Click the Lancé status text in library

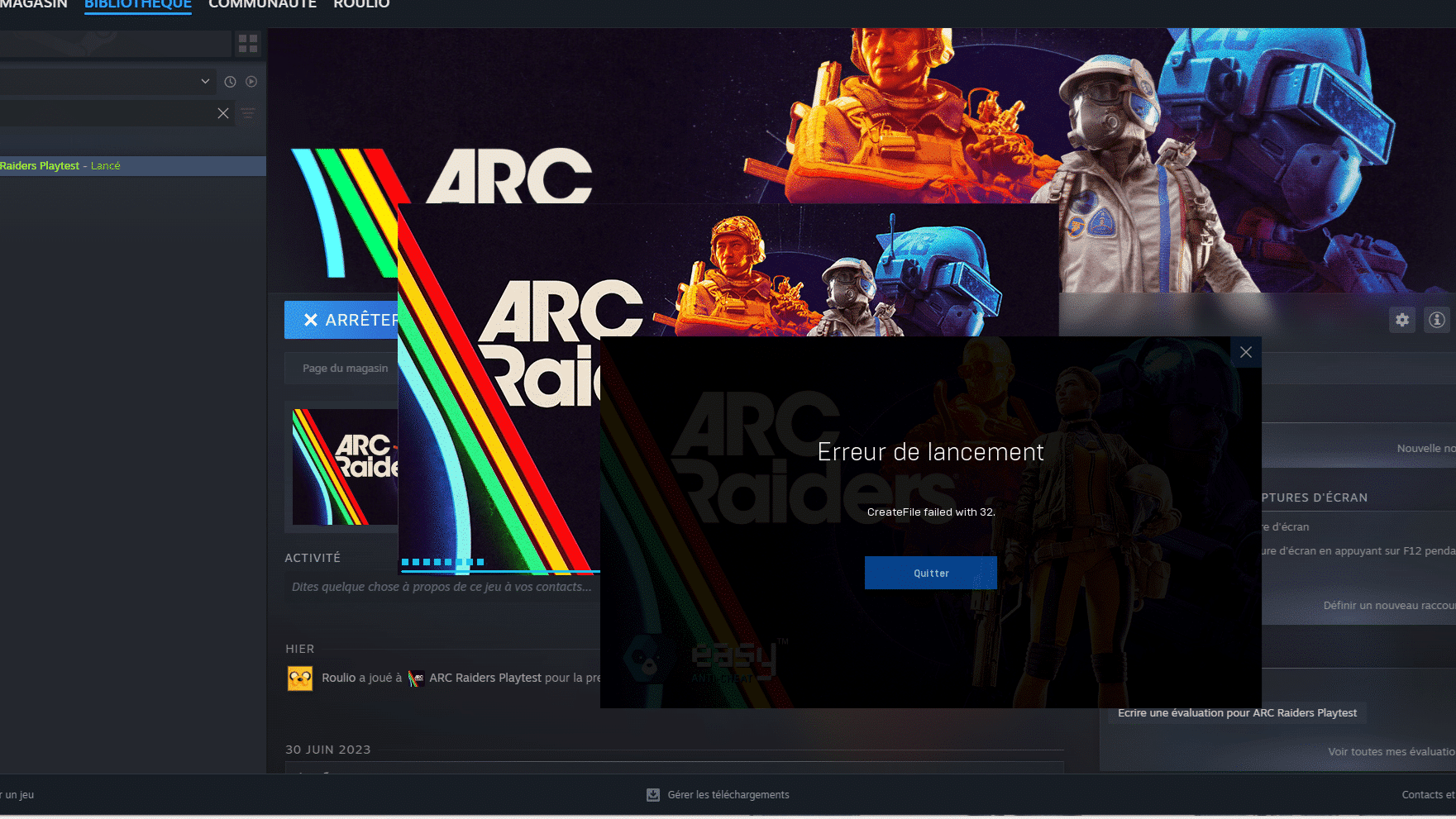pos(105,166)
